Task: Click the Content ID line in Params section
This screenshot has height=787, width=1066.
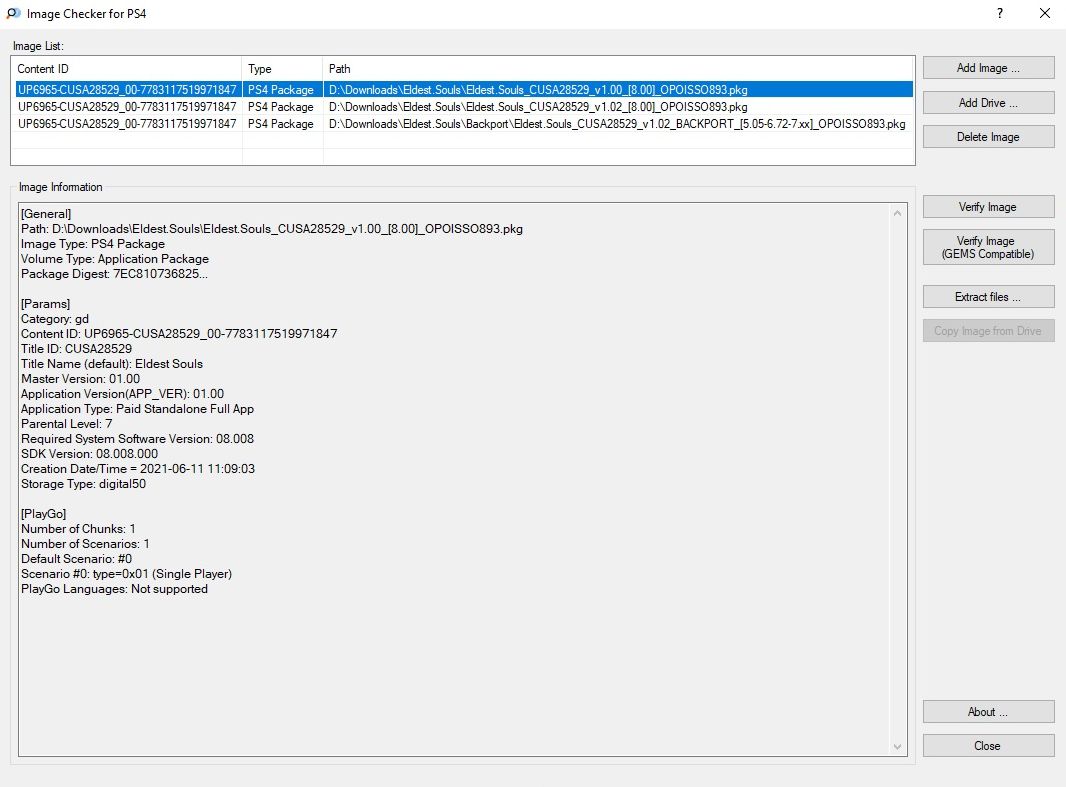Action: pos(179,334)
